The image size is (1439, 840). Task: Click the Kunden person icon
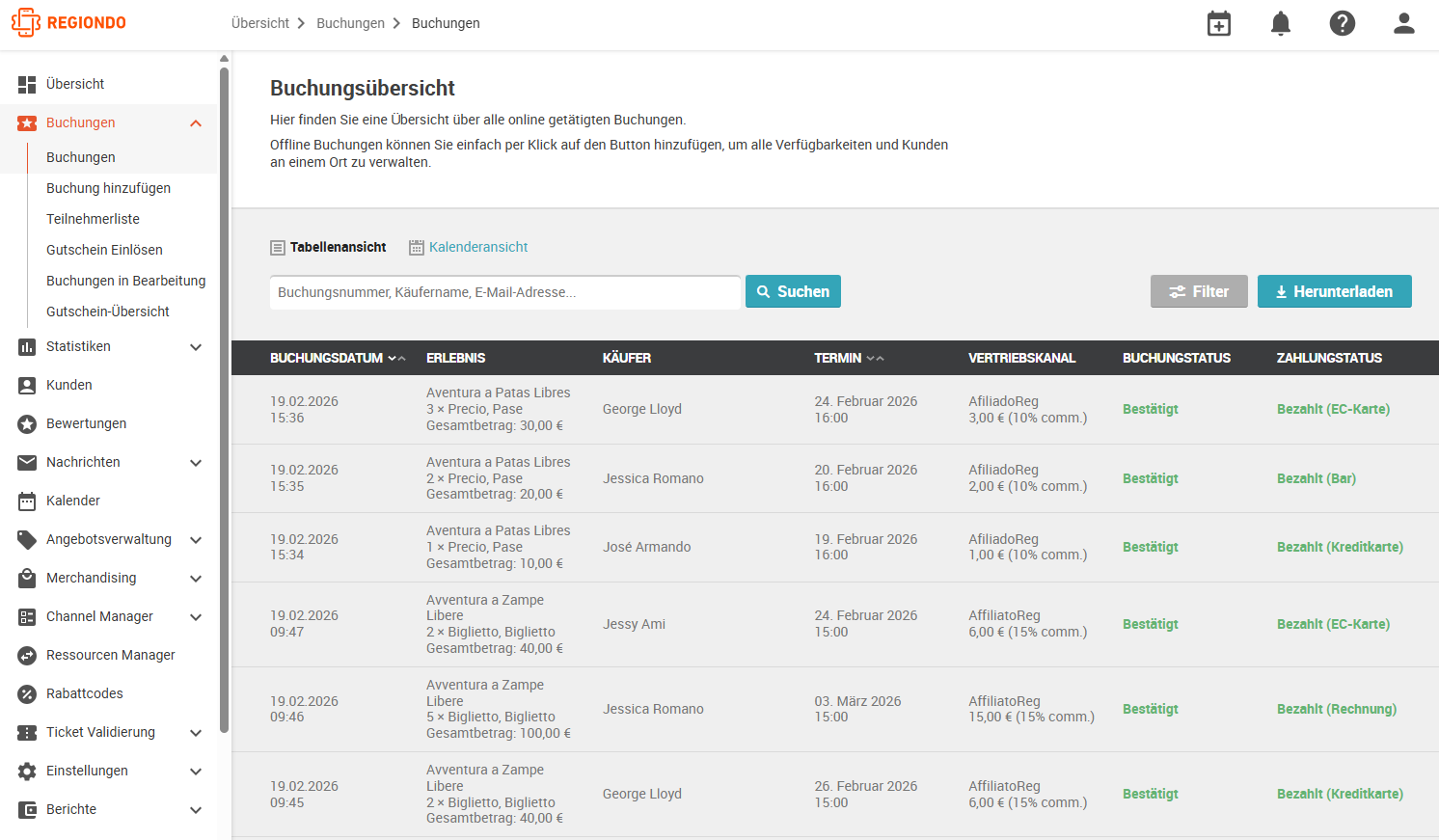[27, 385]
